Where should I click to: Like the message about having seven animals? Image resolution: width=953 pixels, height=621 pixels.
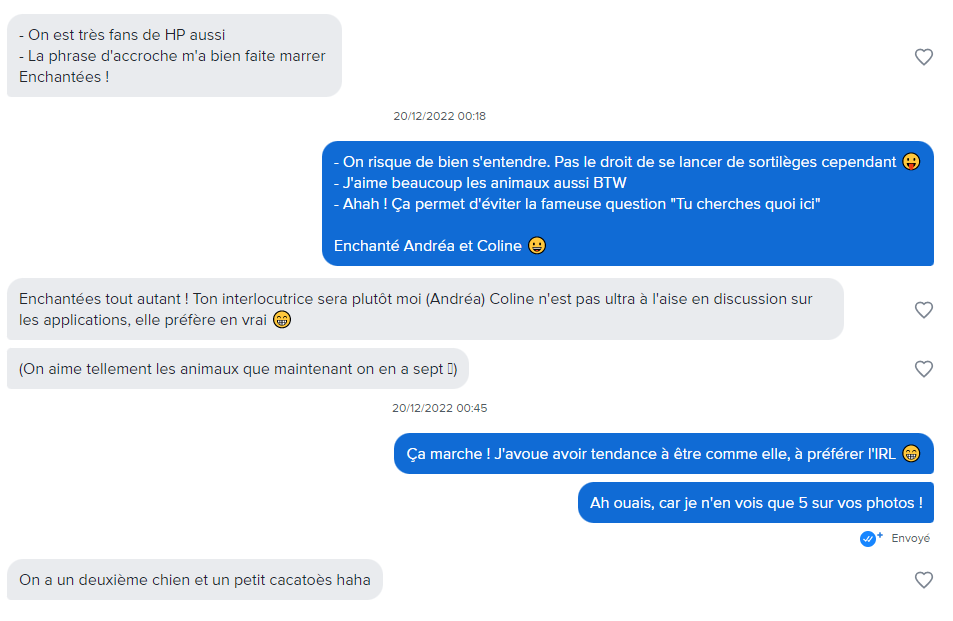(x=923, y=369)
